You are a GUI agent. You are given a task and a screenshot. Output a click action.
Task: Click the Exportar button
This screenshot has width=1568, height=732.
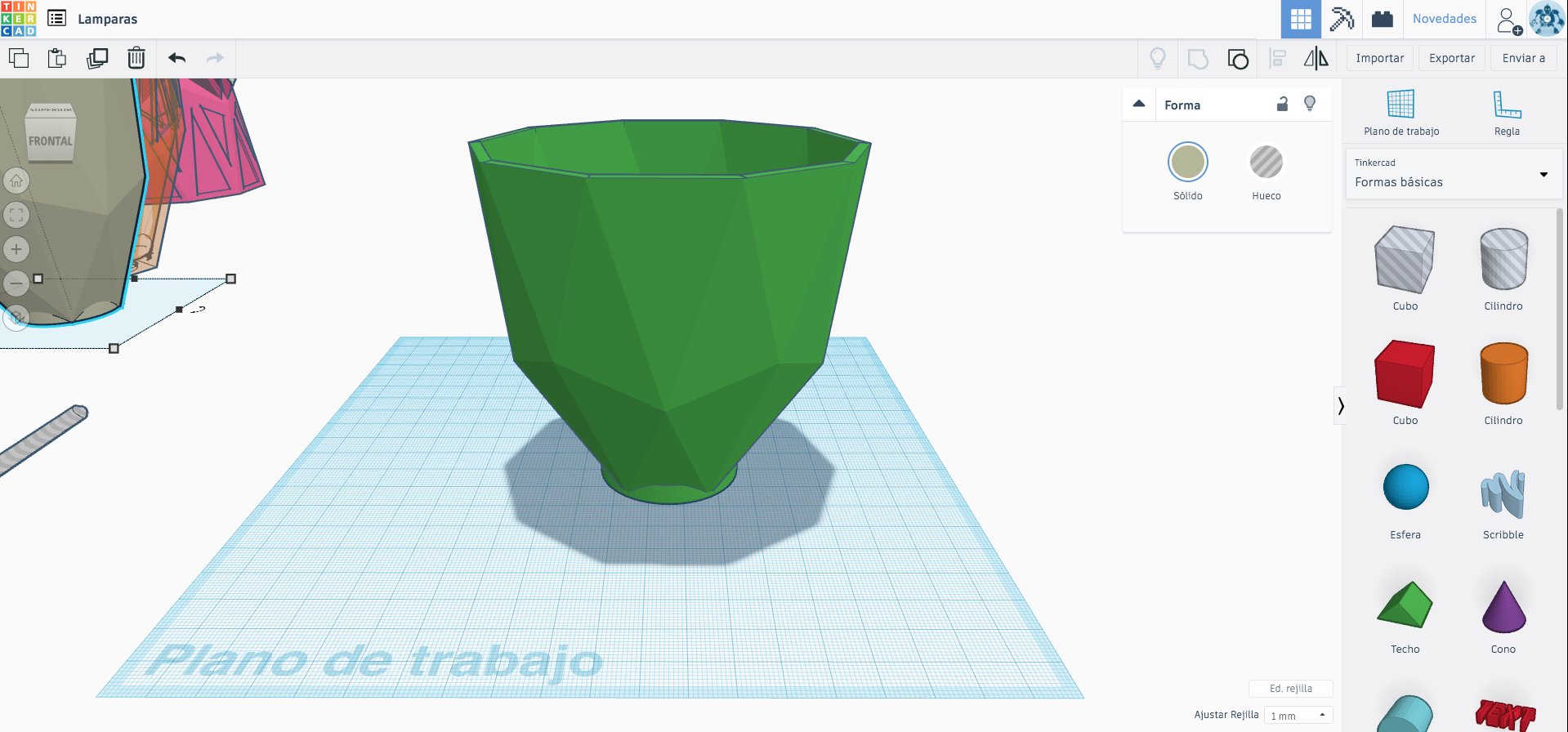pos(1451,58)
